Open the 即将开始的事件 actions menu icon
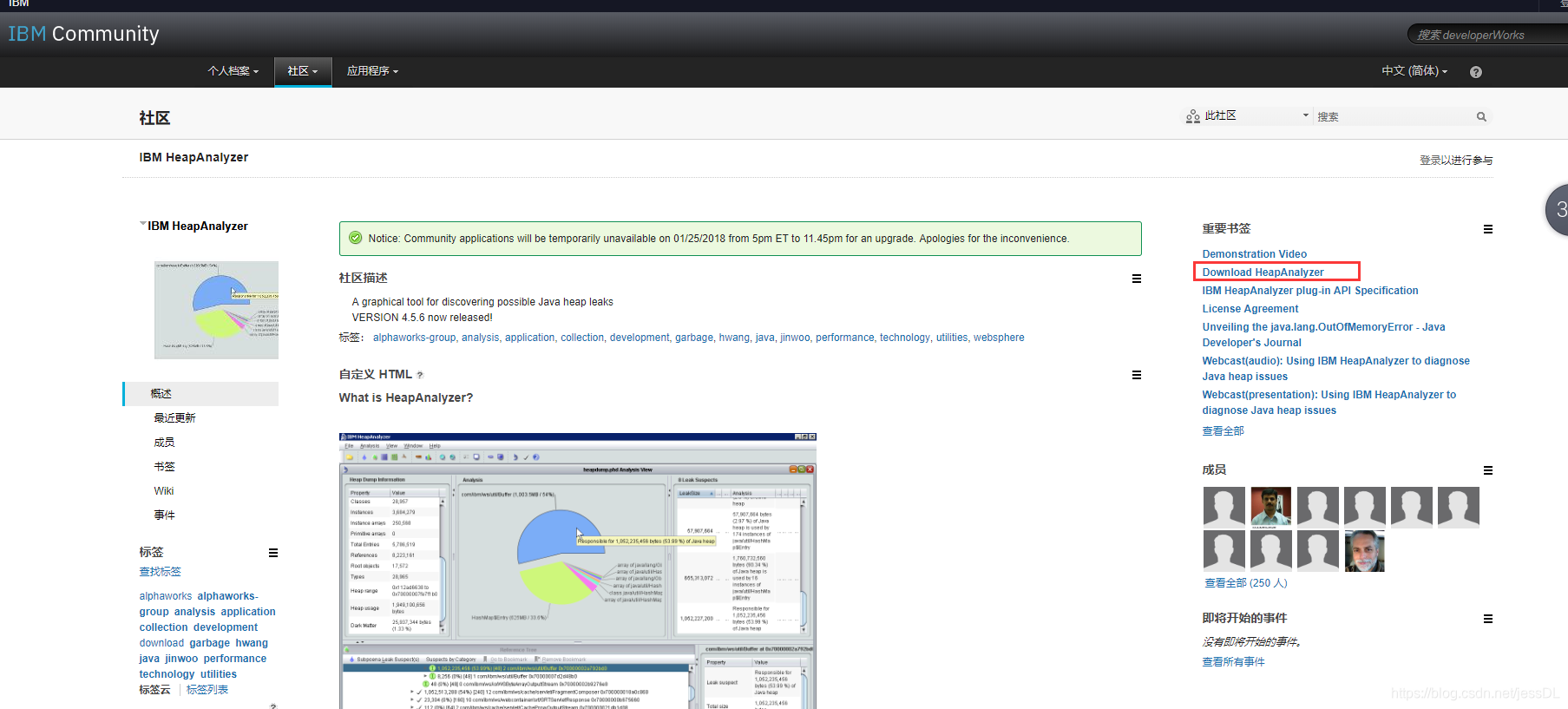Image resolution: width=1568 pixels, height=709 pixels. pos(1488,619)
